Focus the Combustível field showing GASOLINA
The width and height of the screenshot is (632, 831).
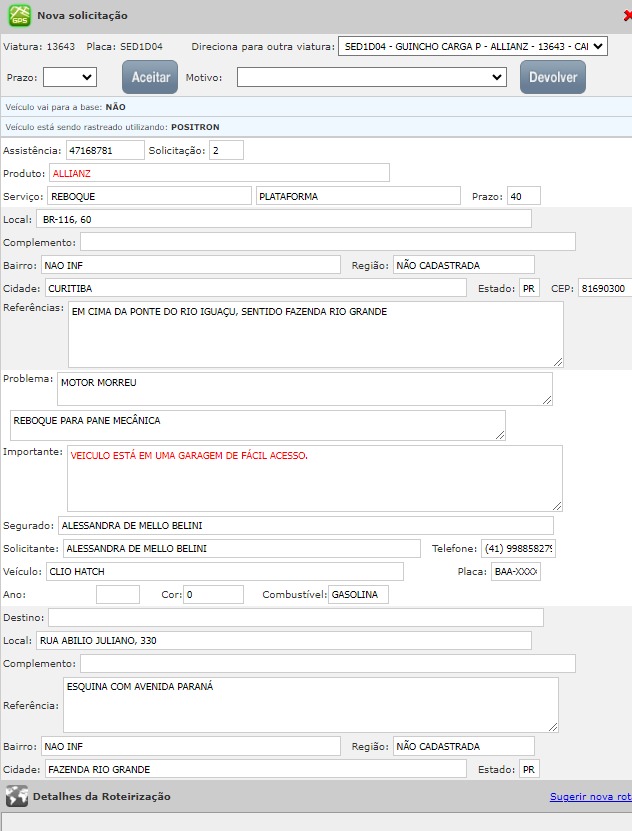(x=358, y=594)
